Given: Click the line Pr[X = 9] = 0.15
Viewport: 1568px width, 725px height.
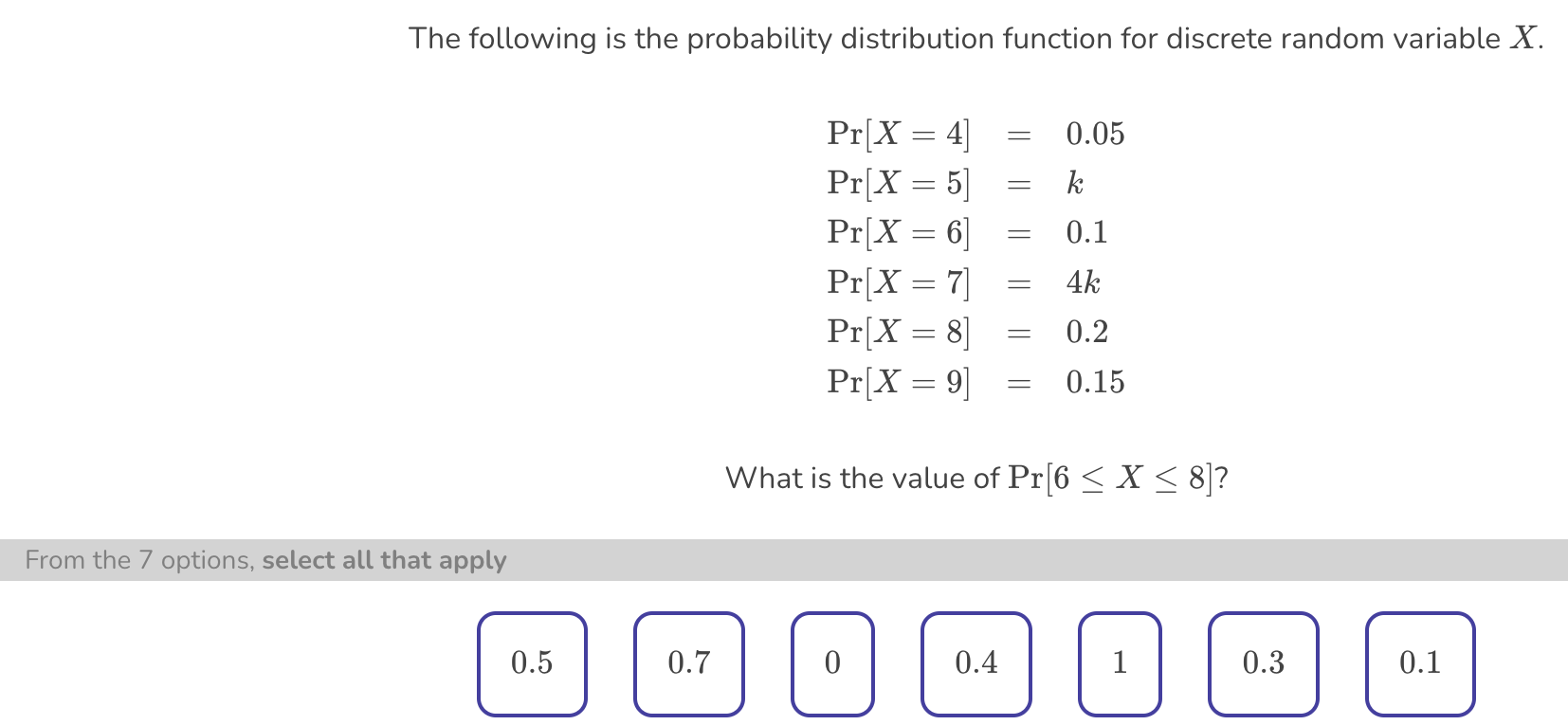Looking at the screenshot, I should (x=975, y=382).
